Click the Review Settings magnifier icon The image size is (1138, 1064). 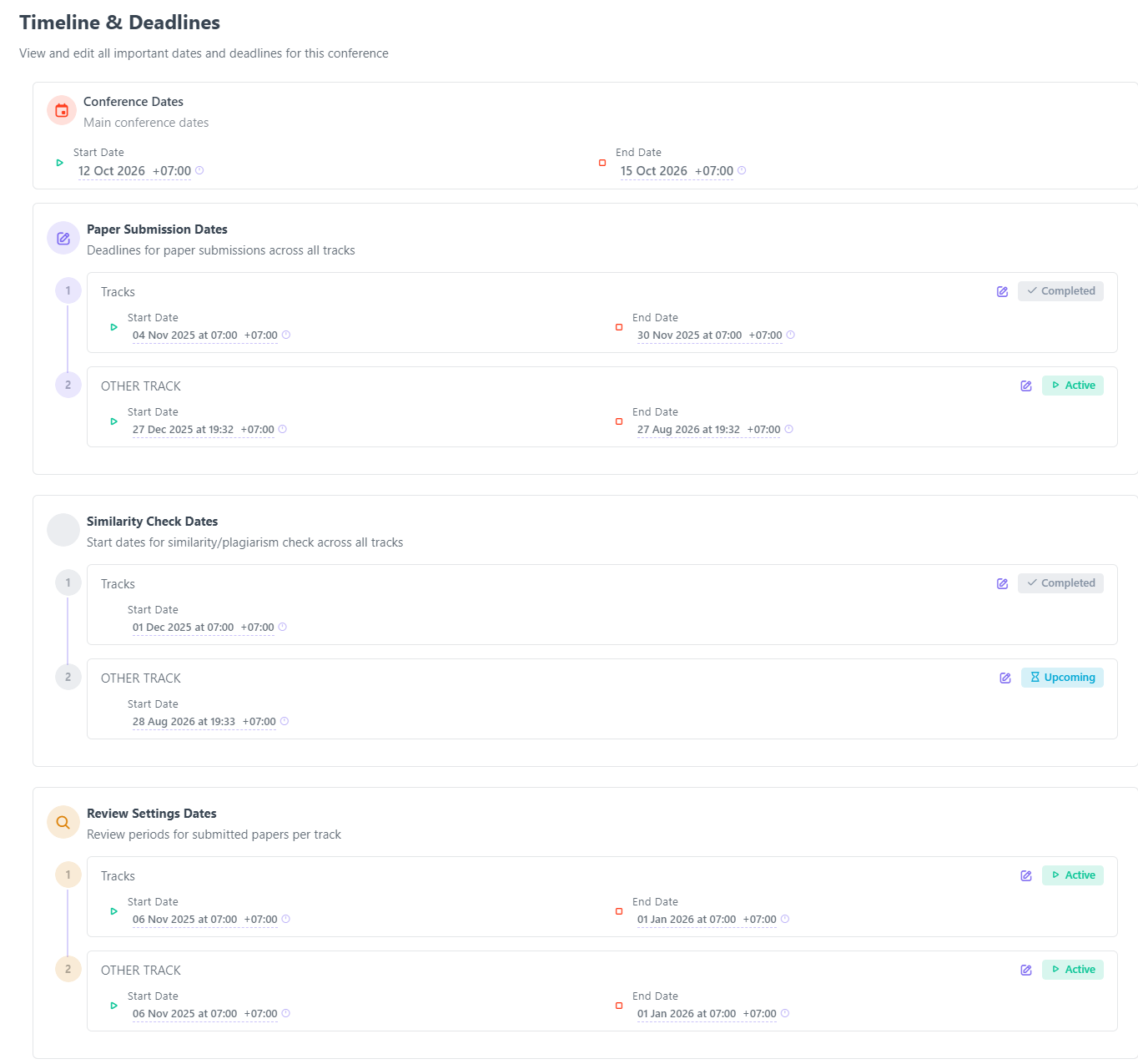(x=63, y=822)
